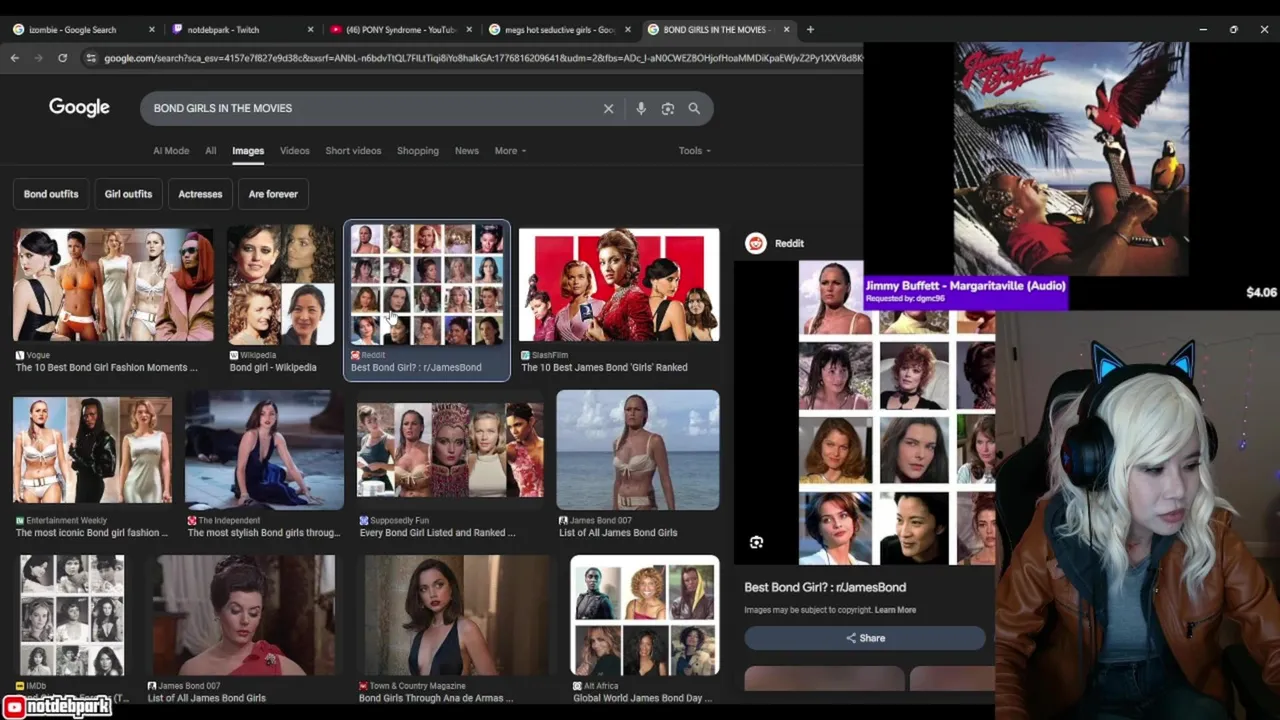Open the Learn More copyright link

pyautogui.click(x=895, y=610)
